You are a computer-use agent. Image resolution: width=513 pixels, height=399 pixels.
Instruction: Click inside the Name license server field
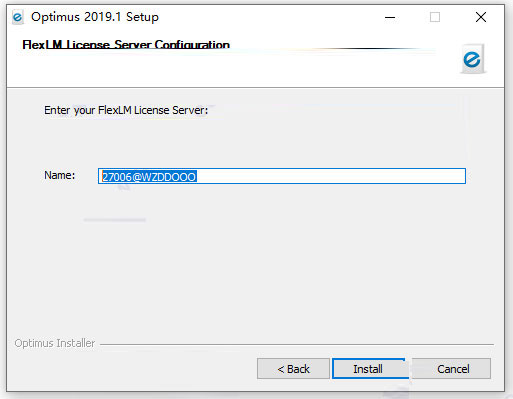(x=282, y=176)
